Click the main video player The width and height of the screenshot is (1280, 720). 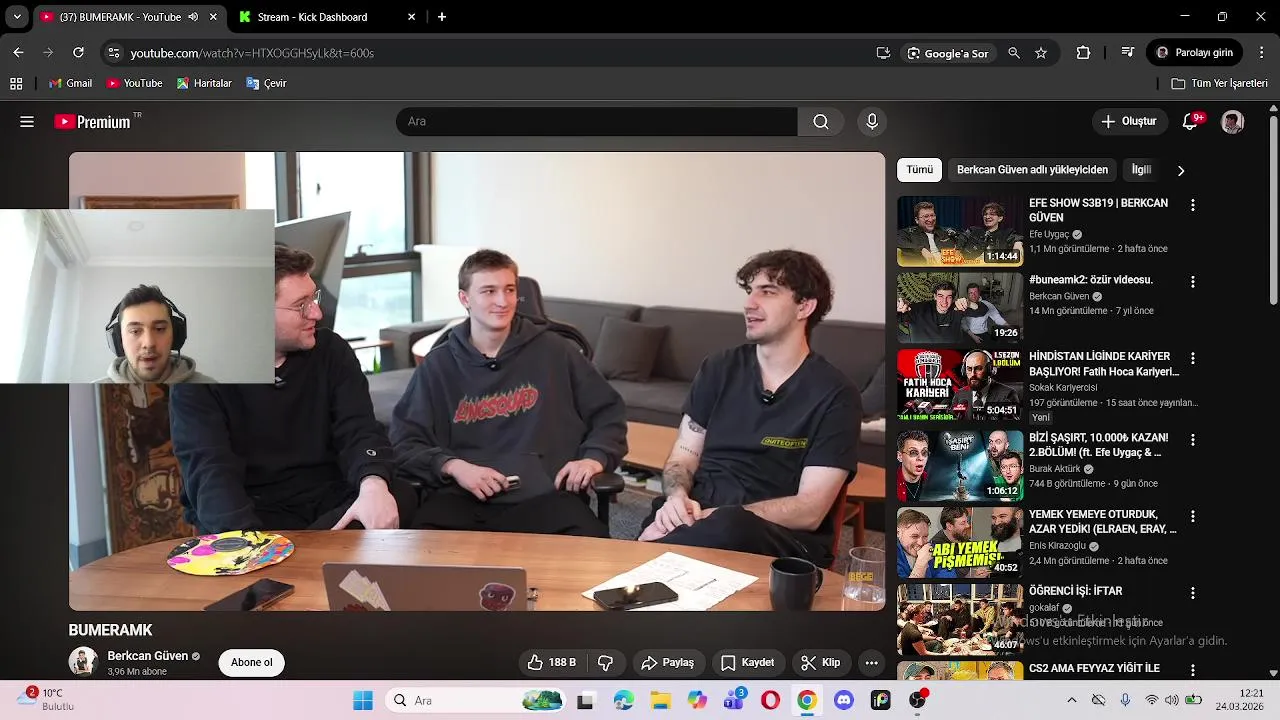(477, 381)
